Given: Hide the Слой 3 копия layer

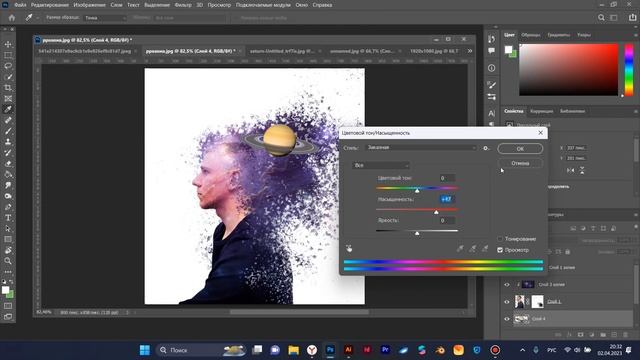Looking at the screenshot, I should coord(507,284).
